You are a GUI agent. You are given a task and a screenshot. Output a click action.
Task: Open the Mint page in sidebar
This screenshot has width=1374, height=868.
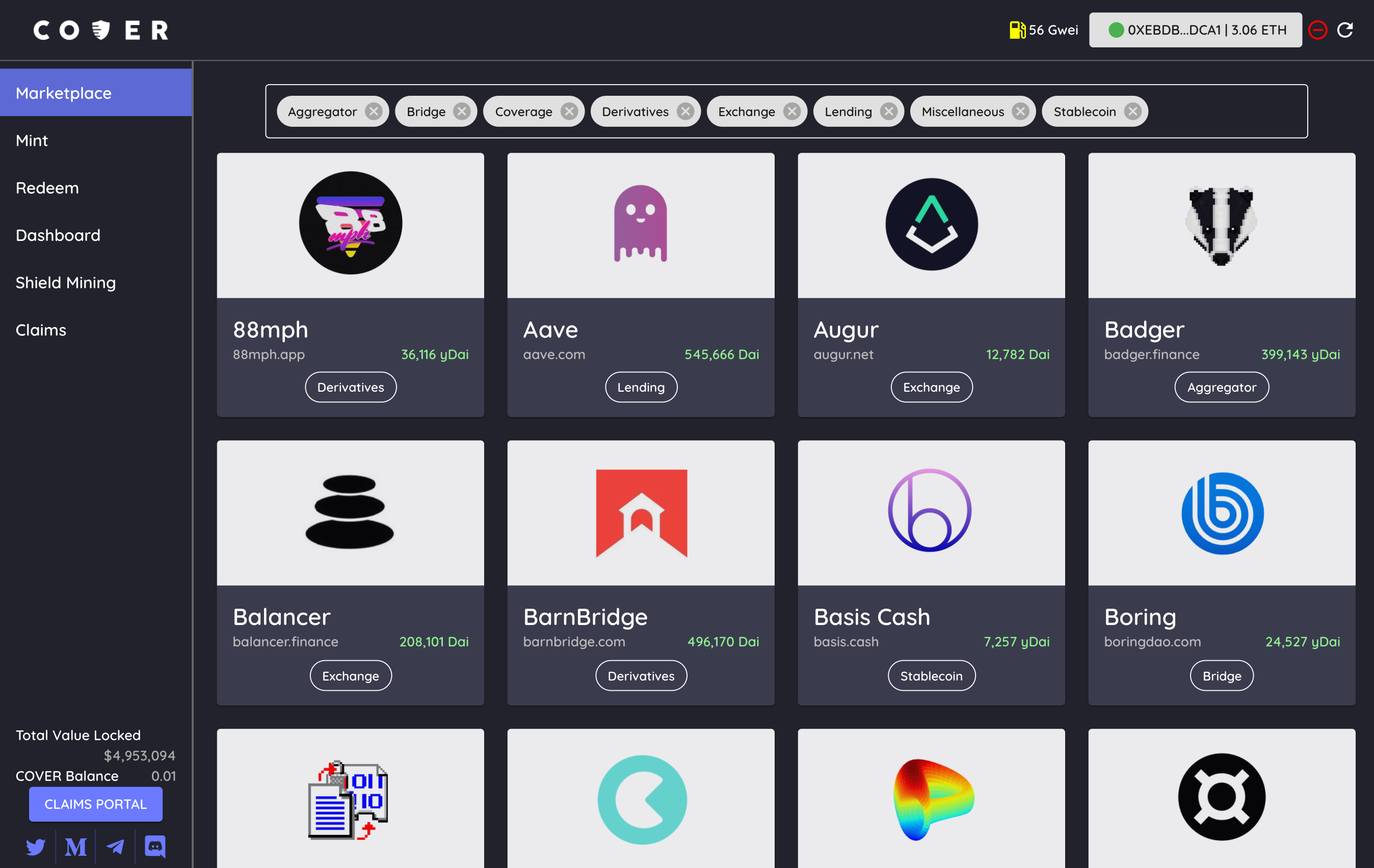32,140
